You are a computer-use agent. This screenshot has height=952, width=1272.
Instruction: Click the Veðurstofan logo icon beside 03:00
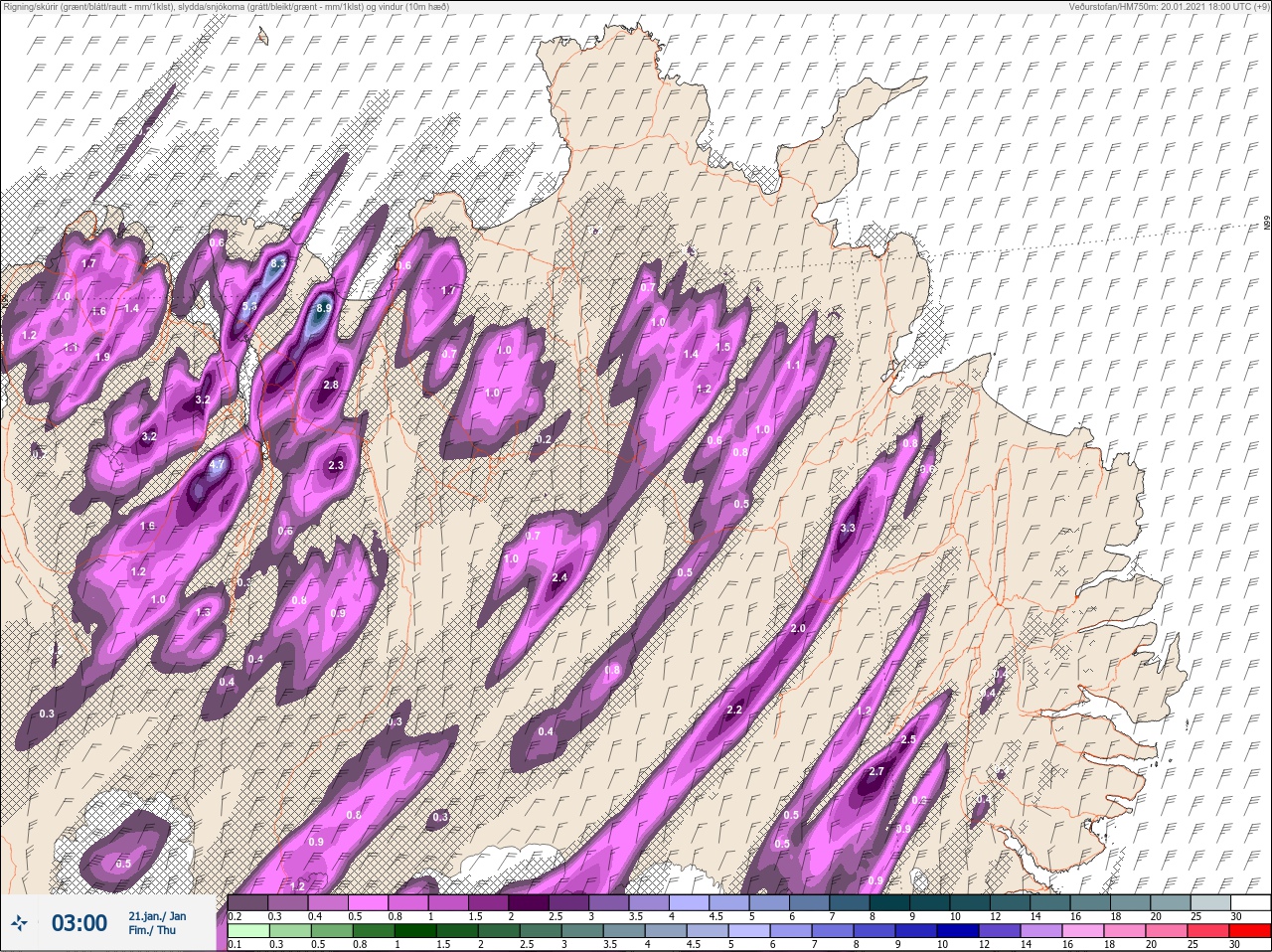pyautogui.click(x=19, y=924)
